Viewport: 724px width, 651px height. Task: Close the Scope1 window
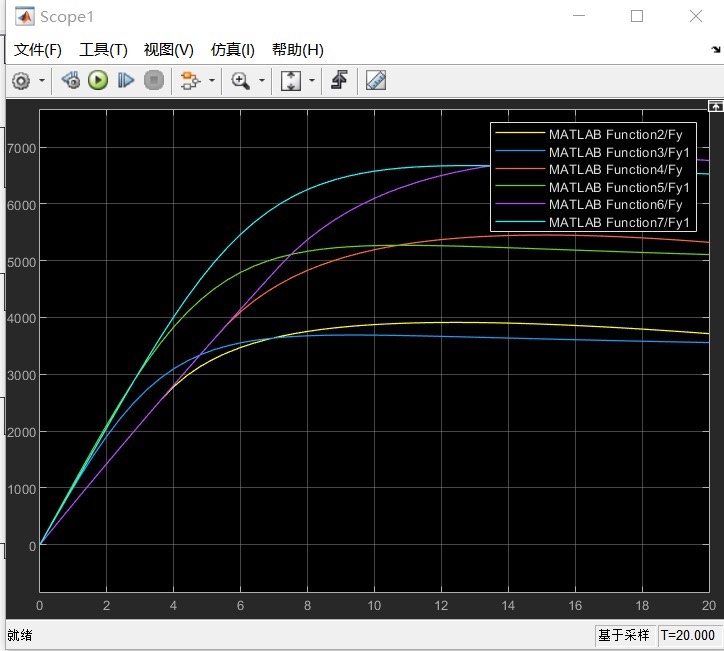point(696,16)
